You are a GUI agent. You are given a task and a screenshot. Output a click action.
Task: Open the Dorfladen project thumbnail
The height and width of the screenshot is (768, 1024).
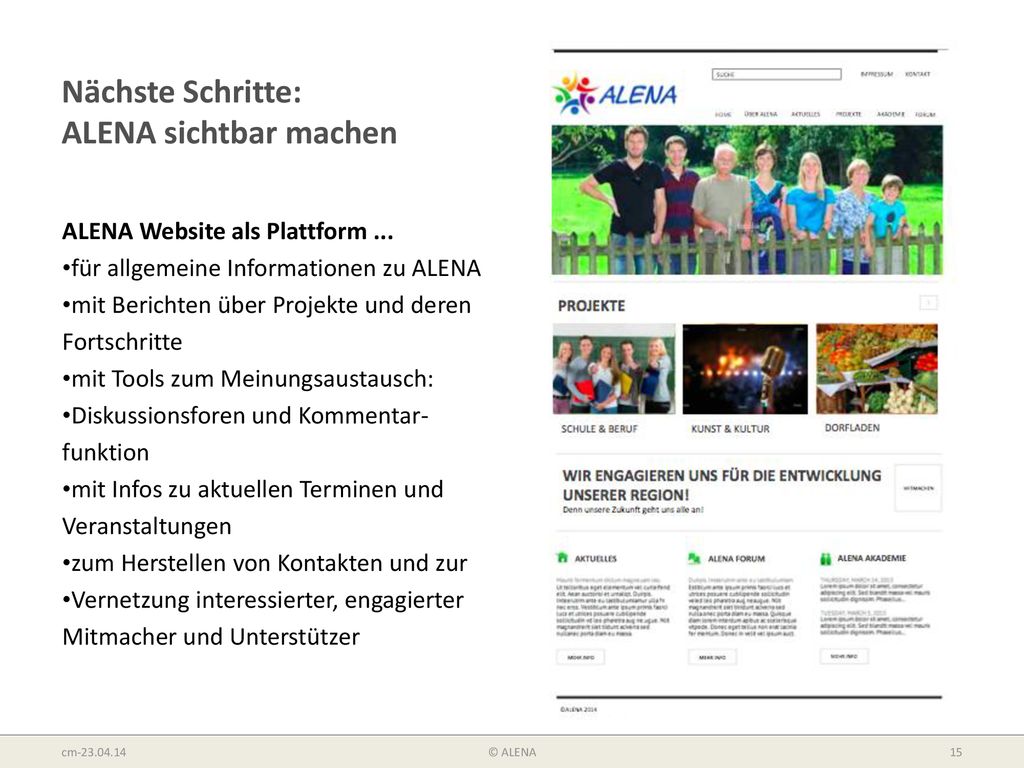[876, 369]
